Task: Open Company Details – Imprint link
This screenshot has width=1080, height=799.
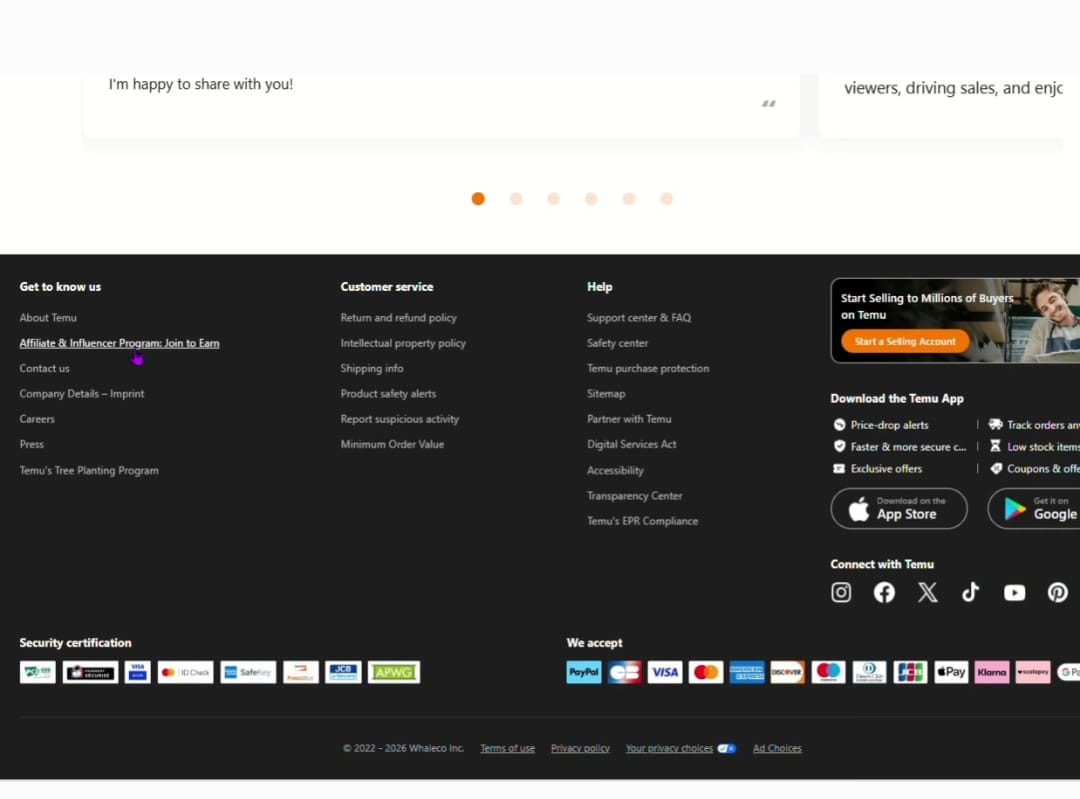Action: pyautogui.click(x=82, y=394)
